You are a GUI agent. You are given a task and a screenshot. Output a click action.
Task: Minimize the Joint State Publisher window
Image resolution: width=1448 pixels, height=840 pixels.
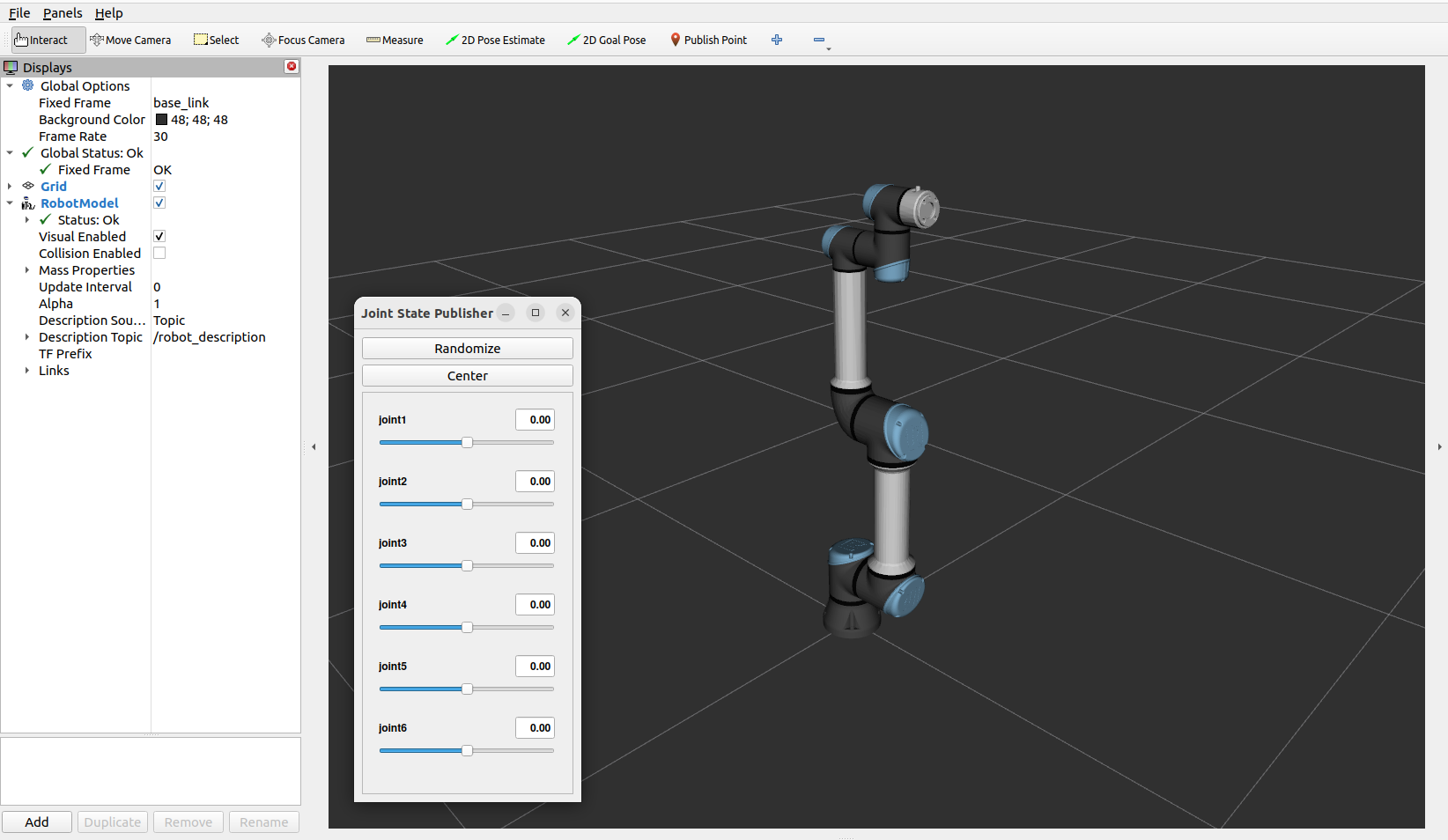click(x=506, y=313)
